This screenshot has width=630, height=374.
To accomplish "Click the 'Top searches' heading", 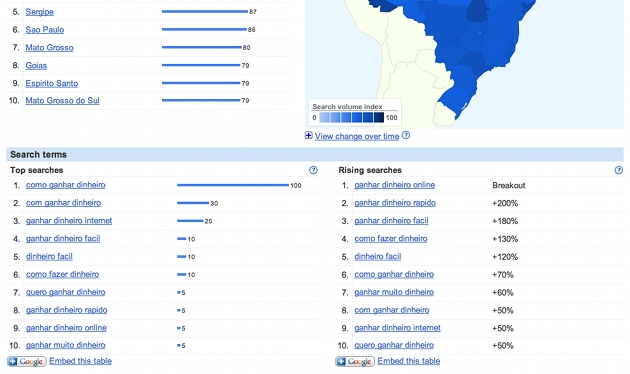I will point(37,170).
